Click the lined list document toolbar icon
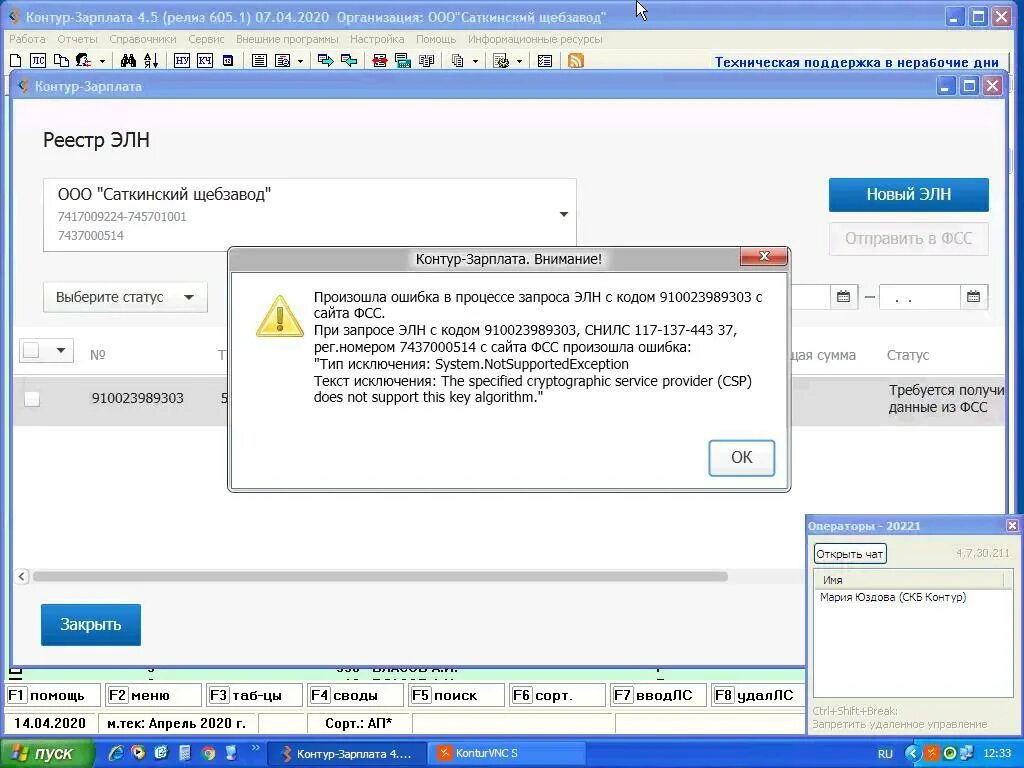Viewport: 1024px width, 768px height. [259, 61]
